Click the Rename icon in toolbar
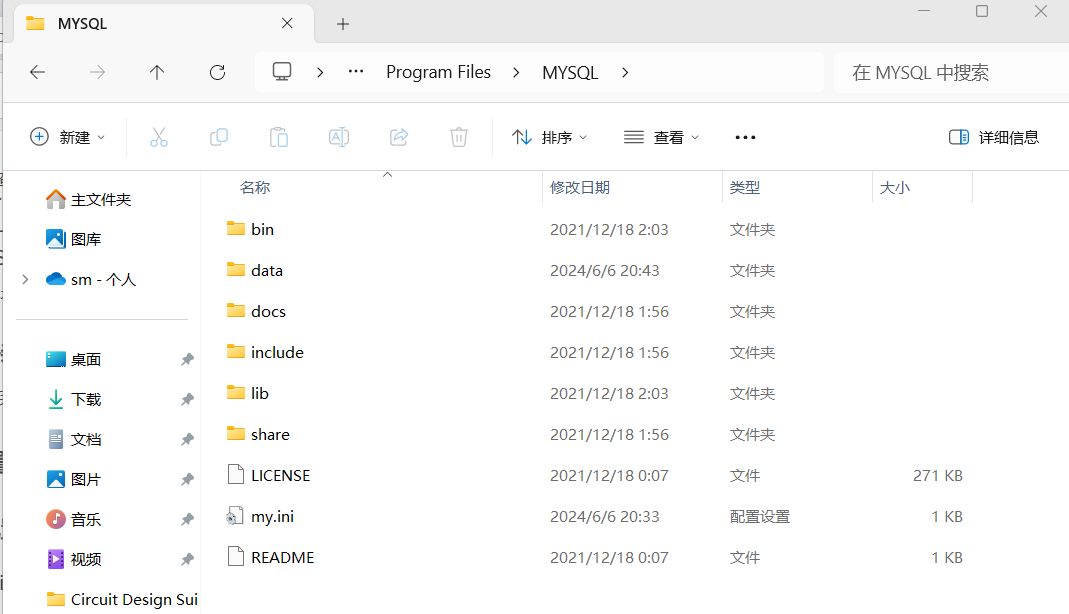1069x614 pixels. 339,138
